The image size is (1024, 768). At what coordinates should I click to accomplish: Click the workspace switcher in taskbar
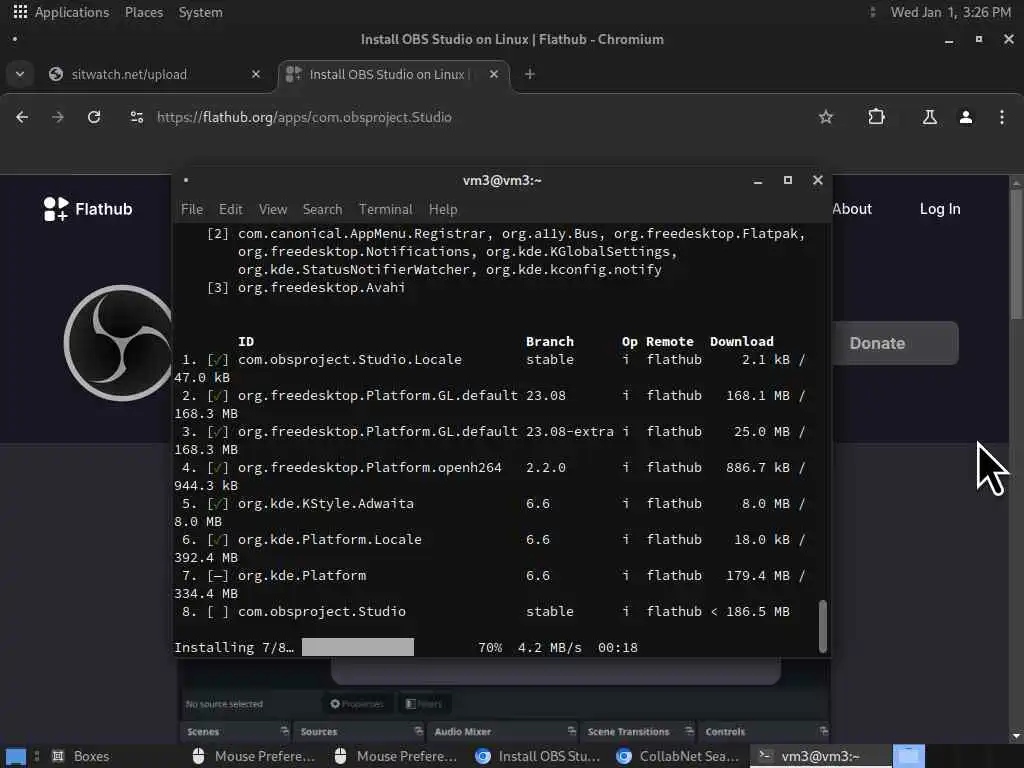[x=909, y=756]
